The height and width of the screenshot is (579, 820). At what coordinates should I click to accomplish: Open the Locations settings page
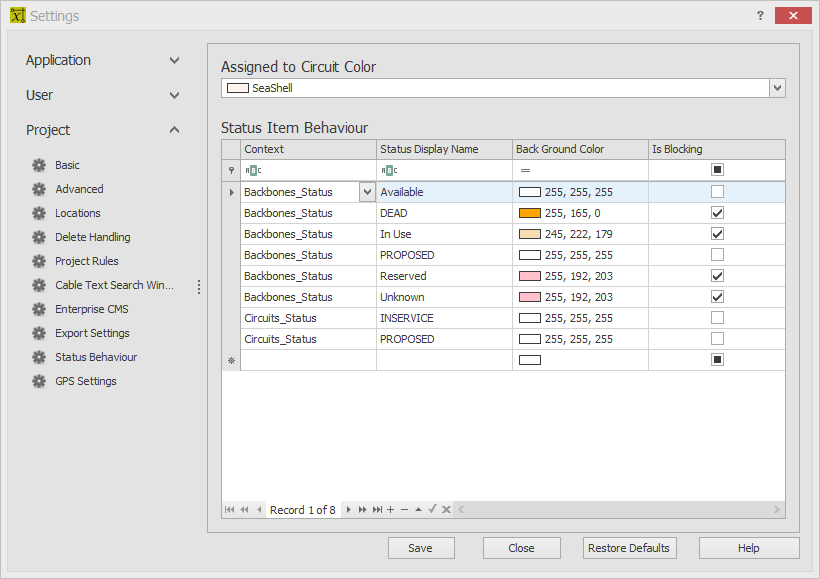(x=77, y=213)
